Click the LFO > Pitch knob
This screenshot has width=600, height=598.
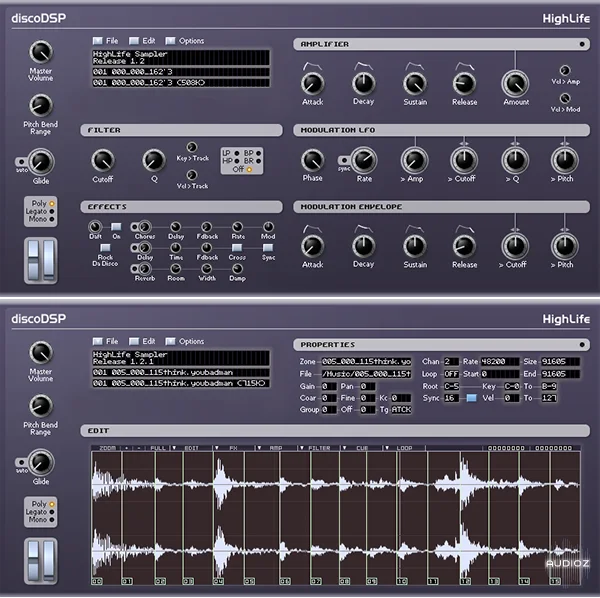coord(564,161)
